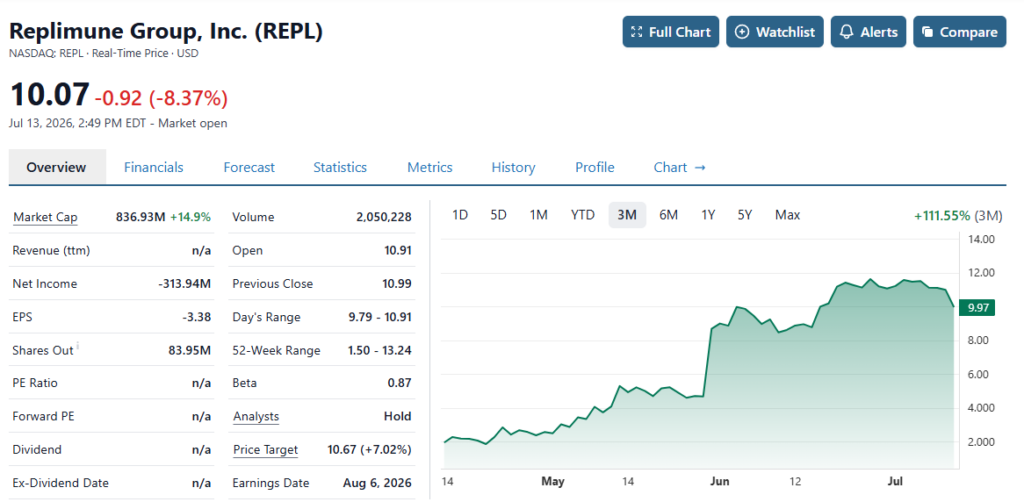Open the Financials tab

(153, 168)
